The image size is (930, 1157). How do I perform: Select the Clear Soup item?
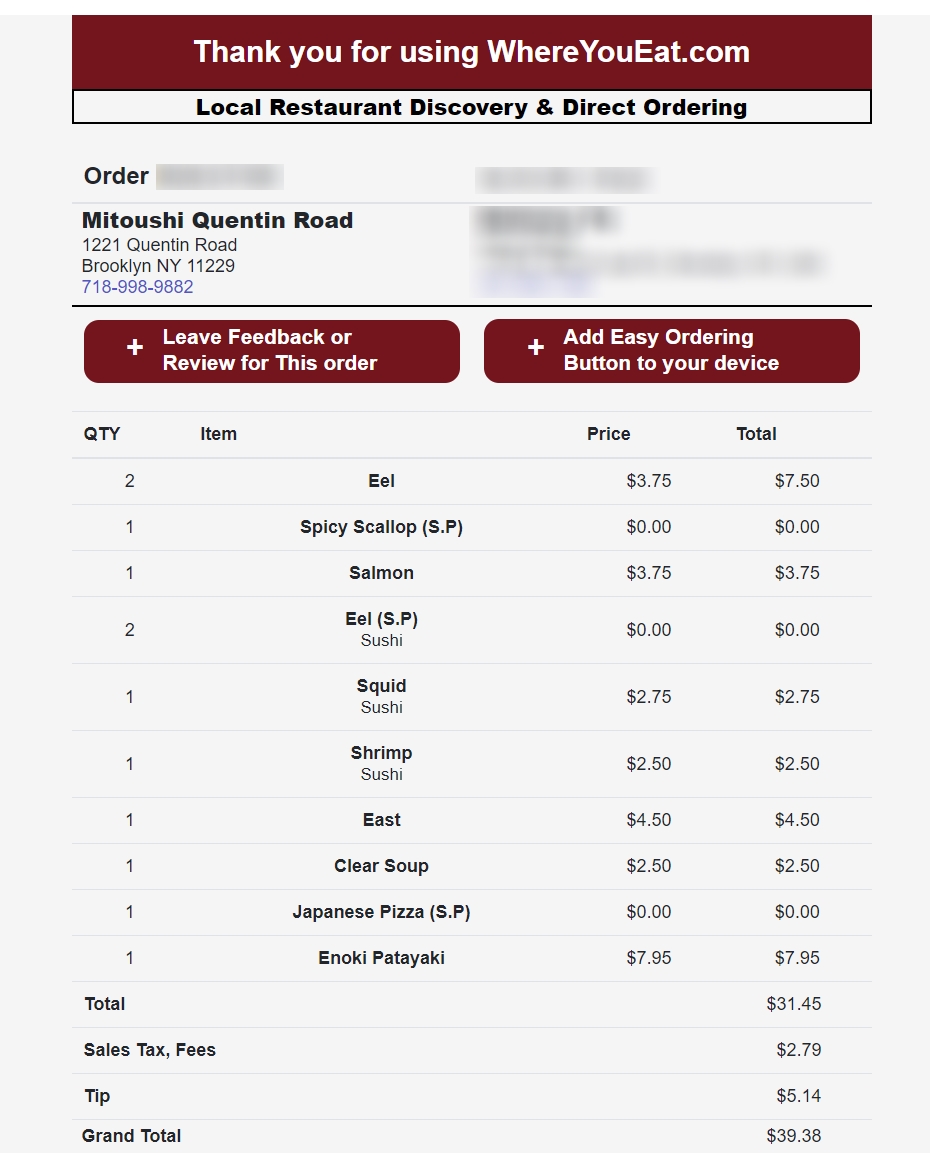[381, 866]
